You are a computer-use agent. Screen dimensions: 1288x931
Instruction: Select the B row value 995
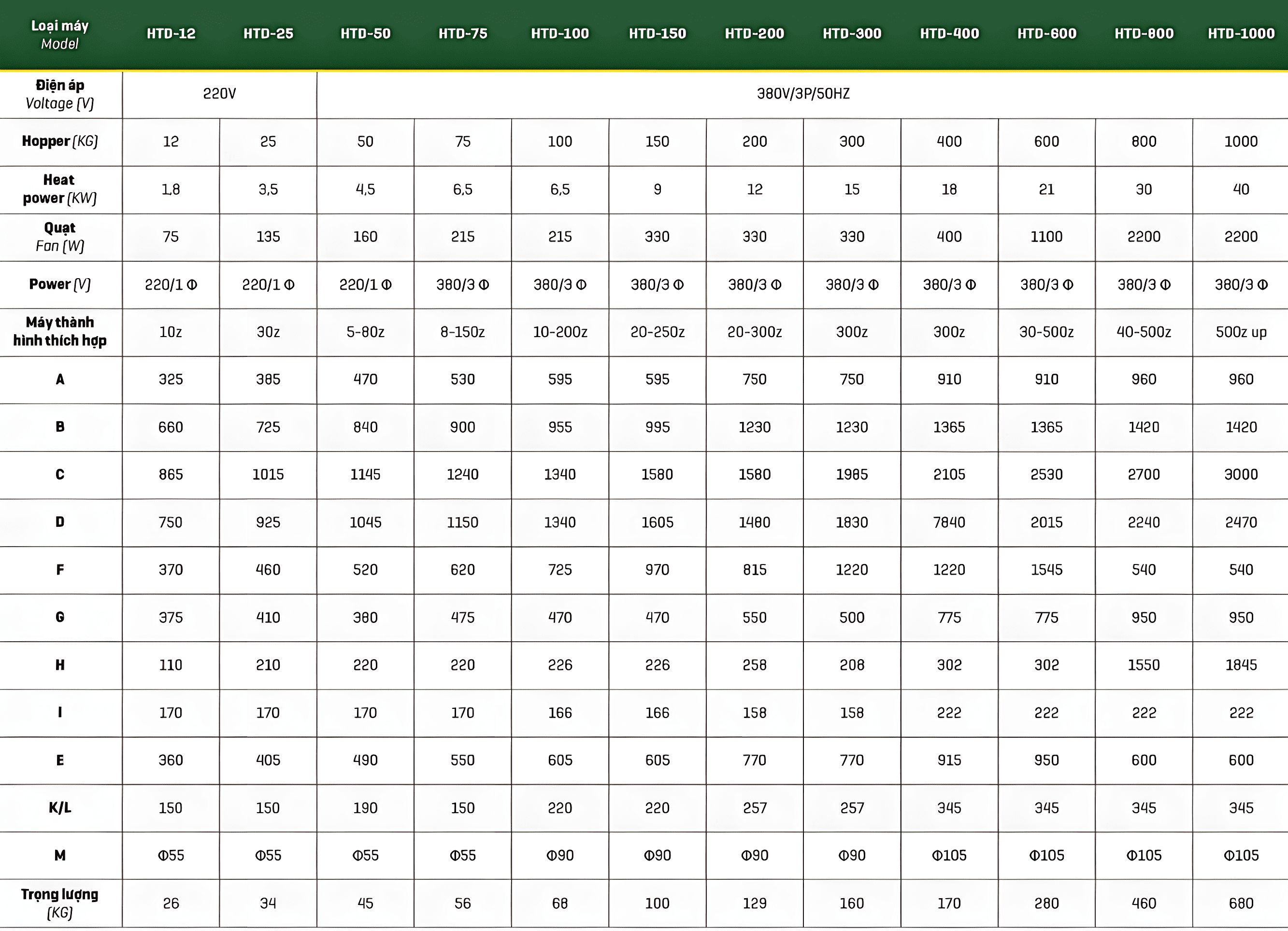658,427
